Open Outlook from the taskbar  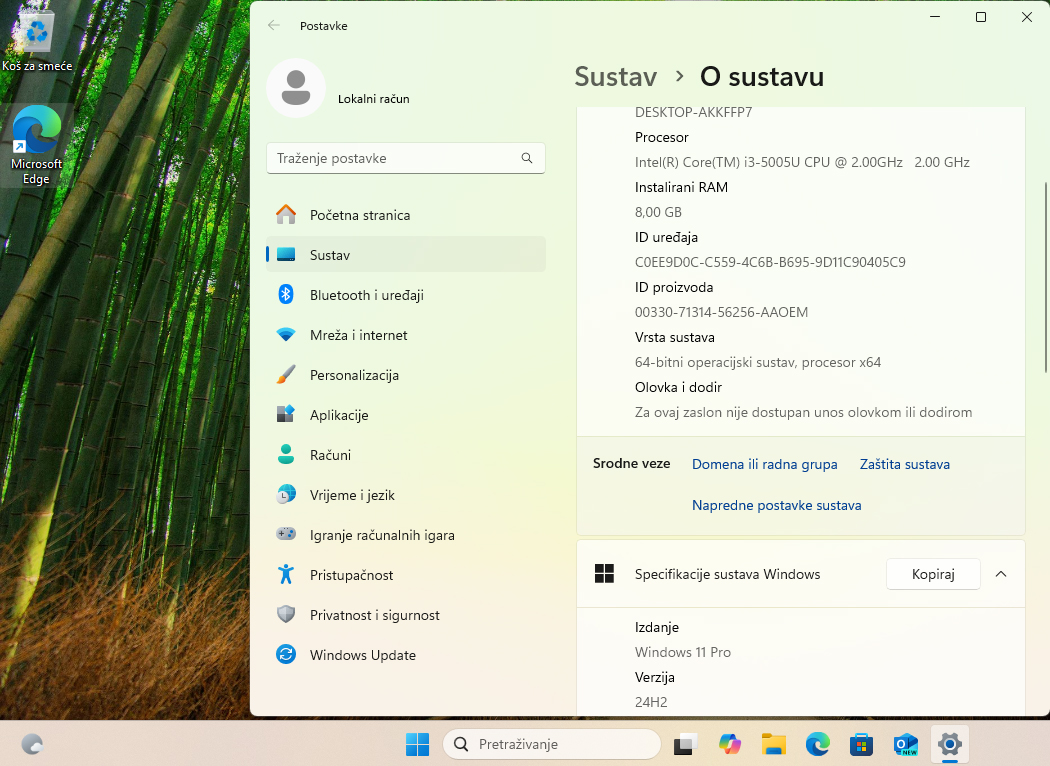point(905,744)
